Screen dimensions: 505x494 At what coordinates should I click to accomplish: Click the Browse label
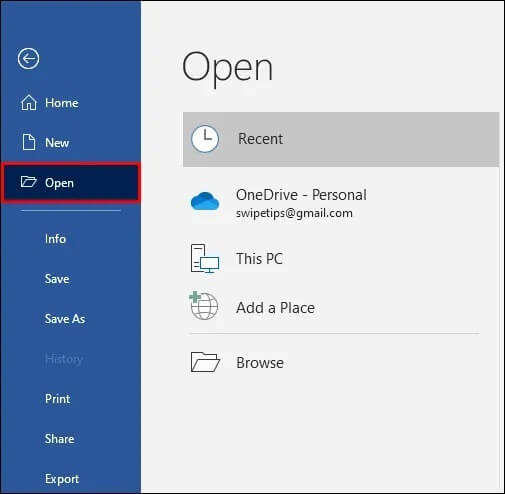point(260,363)
